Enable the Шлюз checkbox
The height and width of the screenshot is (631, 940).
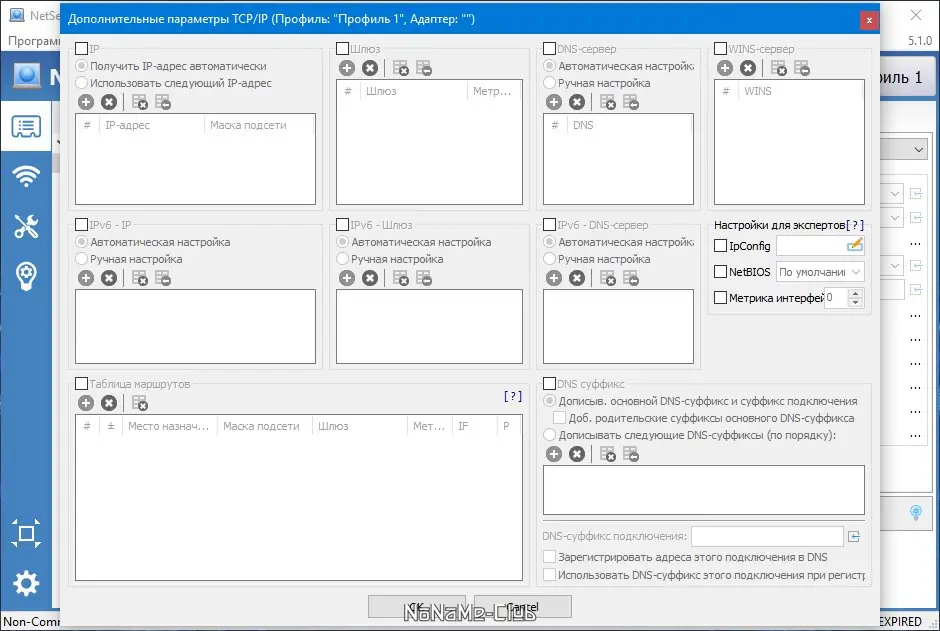(342, 49)
